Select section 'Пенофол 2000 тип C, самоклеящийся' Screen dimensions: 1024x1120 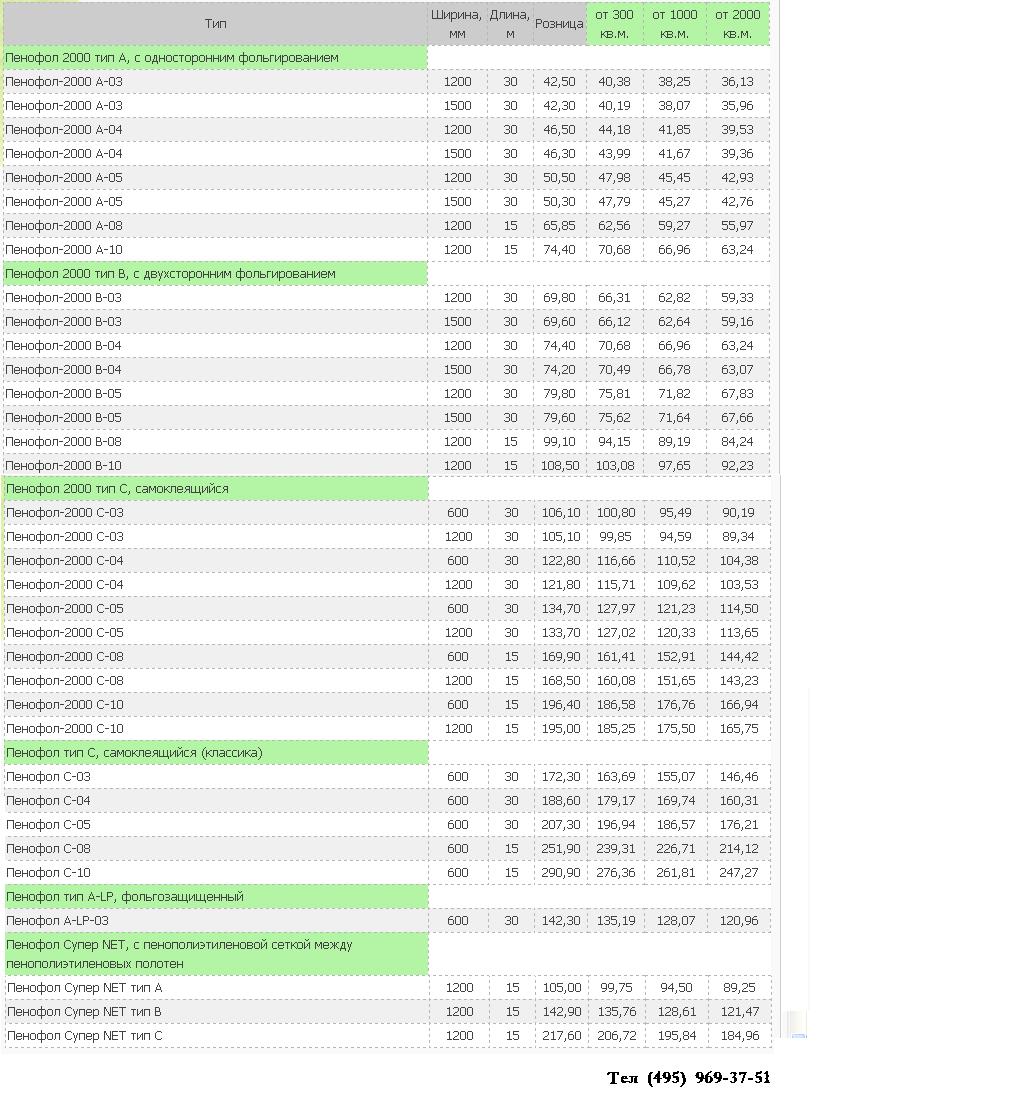[x=216, y=489]
